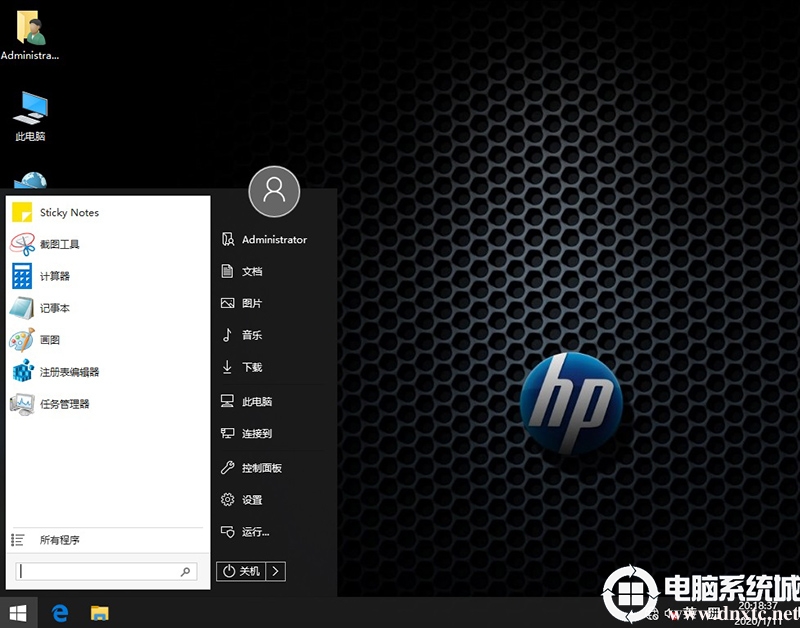
Task: Click Administrator name in start menu
Action: (x=274, y=239)
